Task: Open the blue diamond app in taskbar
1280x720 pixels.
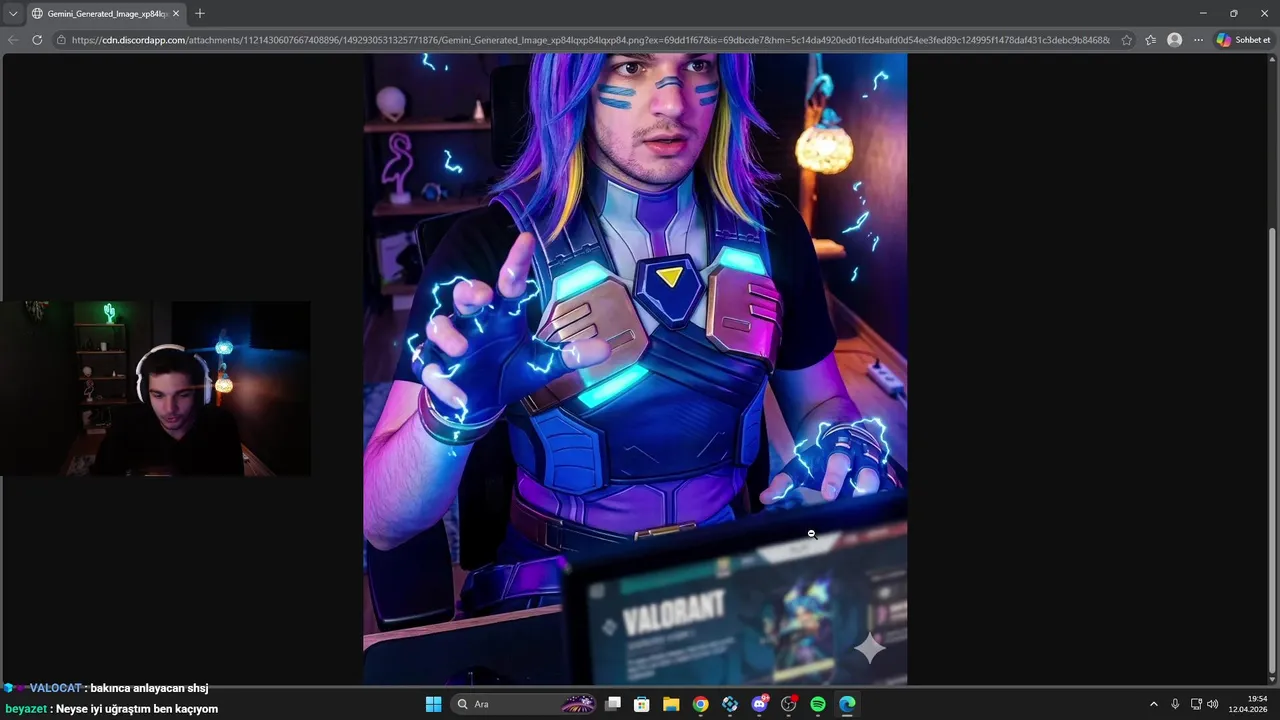Action: (730, 704)
